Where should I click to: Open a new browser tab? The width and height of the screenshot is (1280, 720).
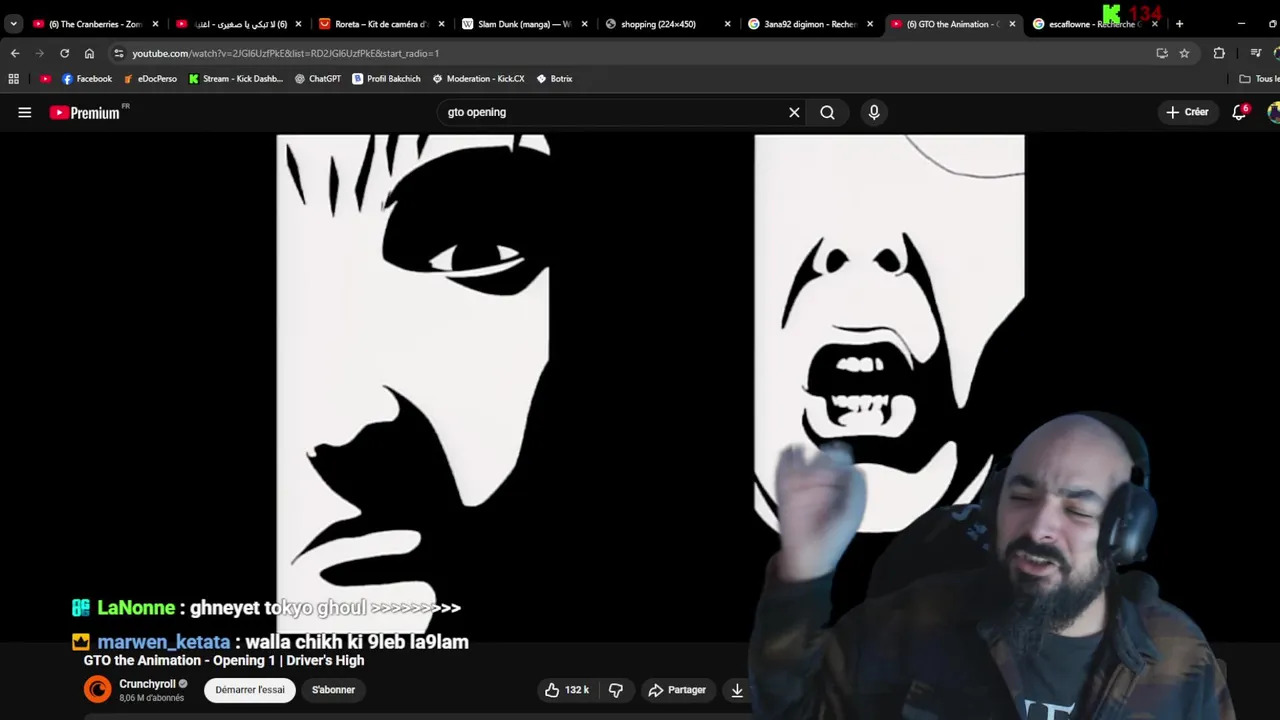[1179, 24]
